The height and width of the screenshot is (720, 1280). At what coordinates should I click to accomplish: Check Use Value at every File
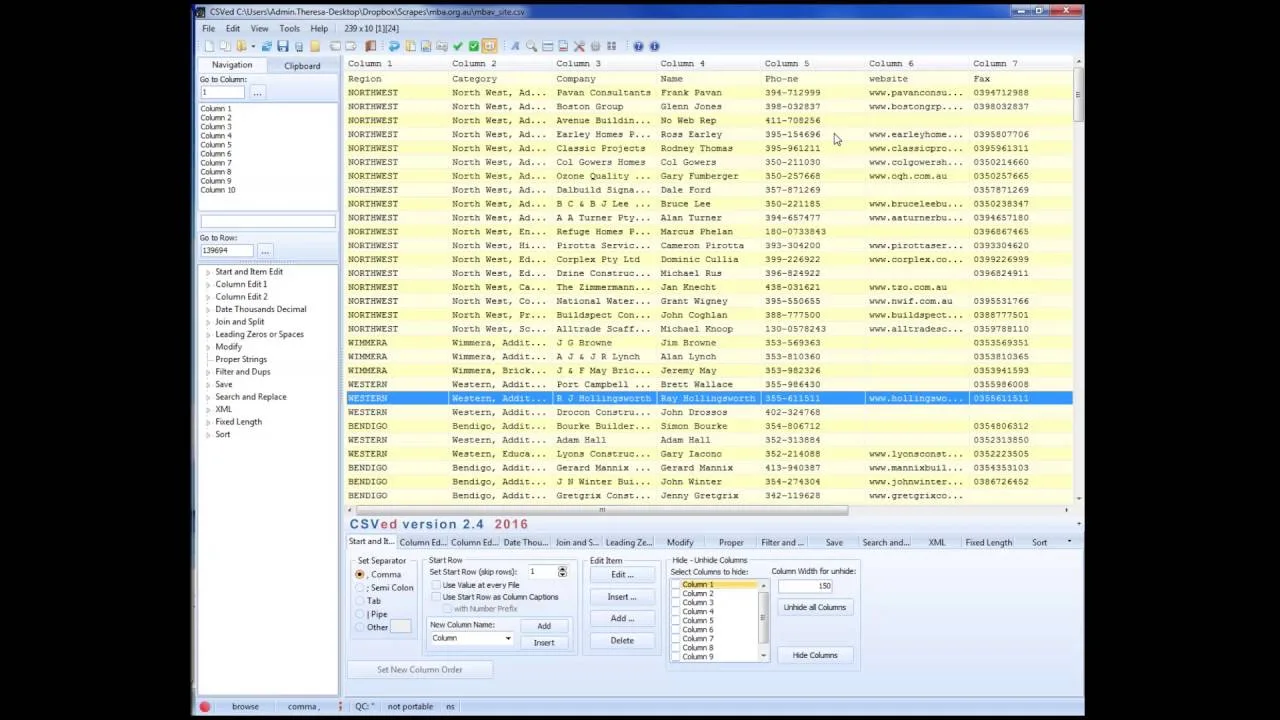[x=436, y=585]
